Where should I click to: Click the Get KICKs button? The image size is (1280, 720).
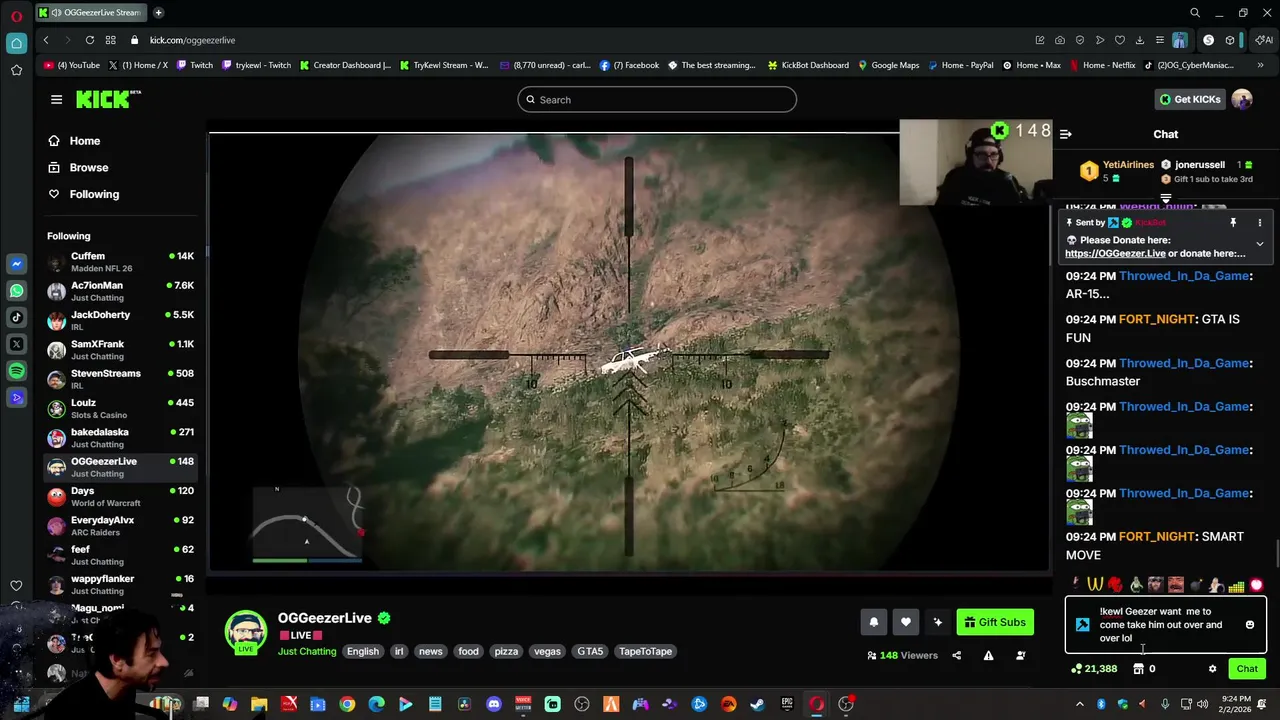(x=1190, y=99)
